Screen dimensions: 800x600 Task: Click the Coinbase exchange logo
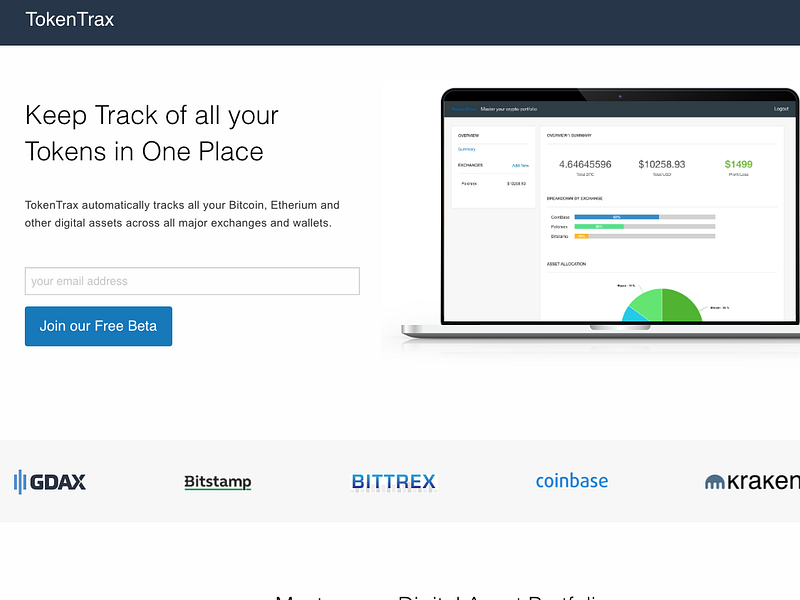click(571, 481)
